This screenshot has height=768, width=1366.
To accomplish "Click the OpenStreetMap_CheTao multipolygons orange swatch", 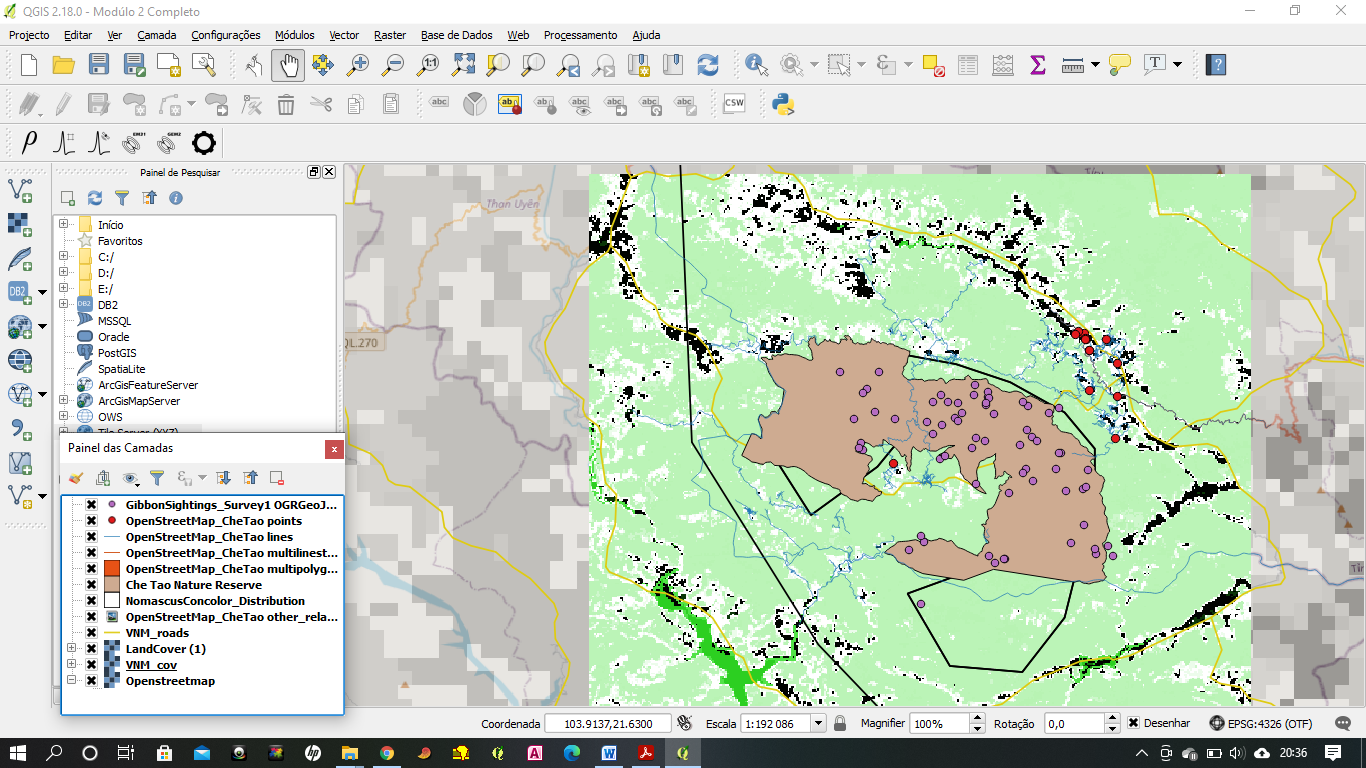I will (112, 569).
